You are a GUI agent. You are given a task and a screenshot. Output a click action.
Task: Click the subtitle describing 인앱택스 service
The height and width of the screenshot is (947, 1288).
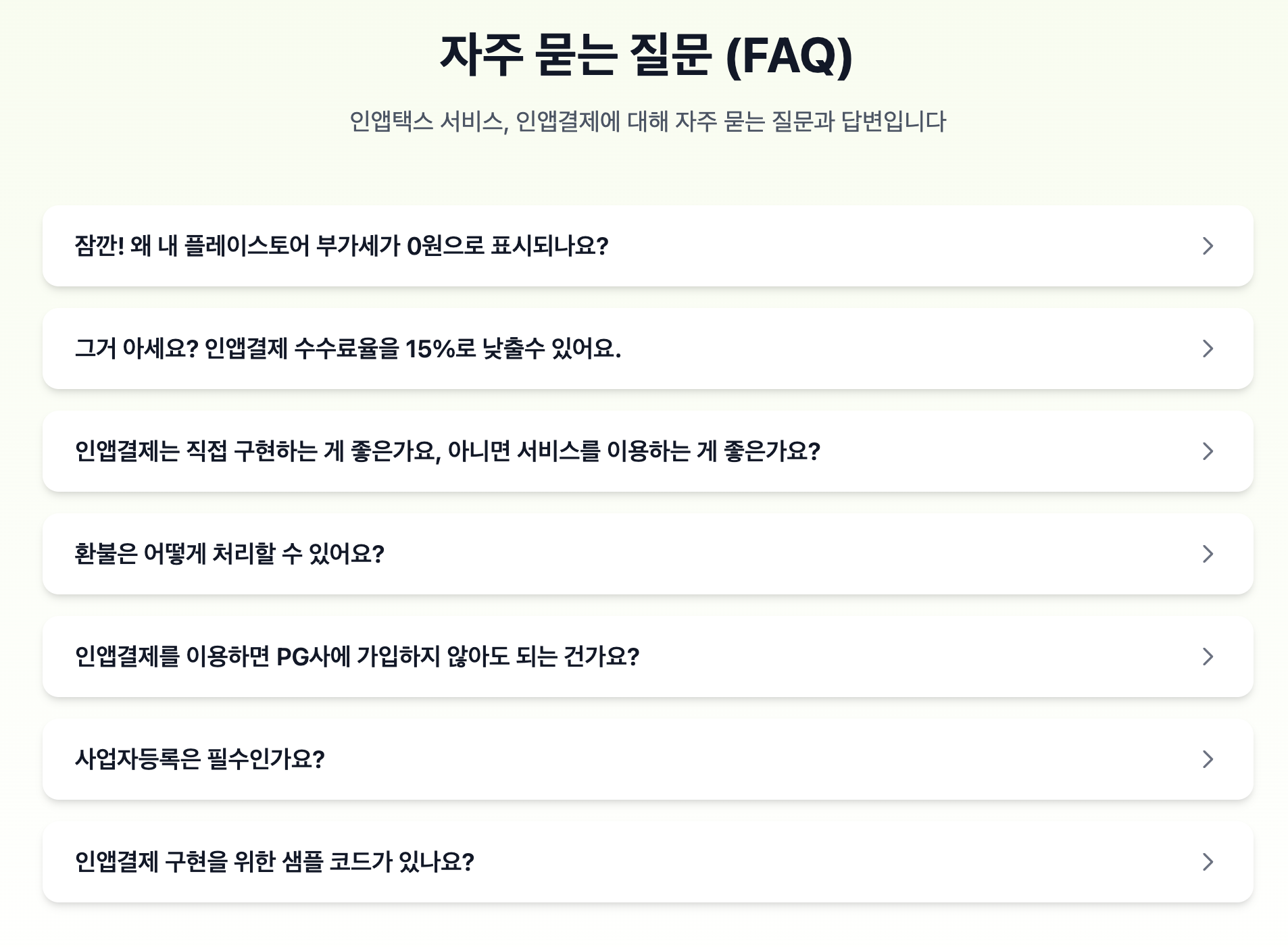(x=644, y=122)
